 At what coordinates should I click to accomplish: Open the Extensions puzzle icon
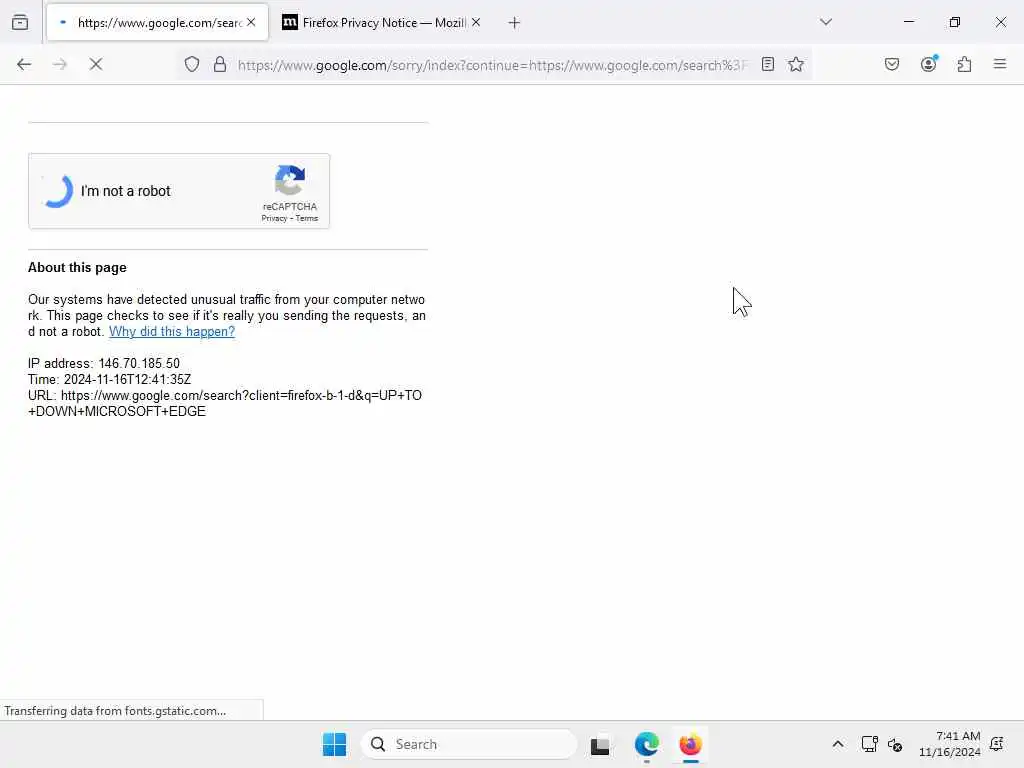(x=965, y=64)
